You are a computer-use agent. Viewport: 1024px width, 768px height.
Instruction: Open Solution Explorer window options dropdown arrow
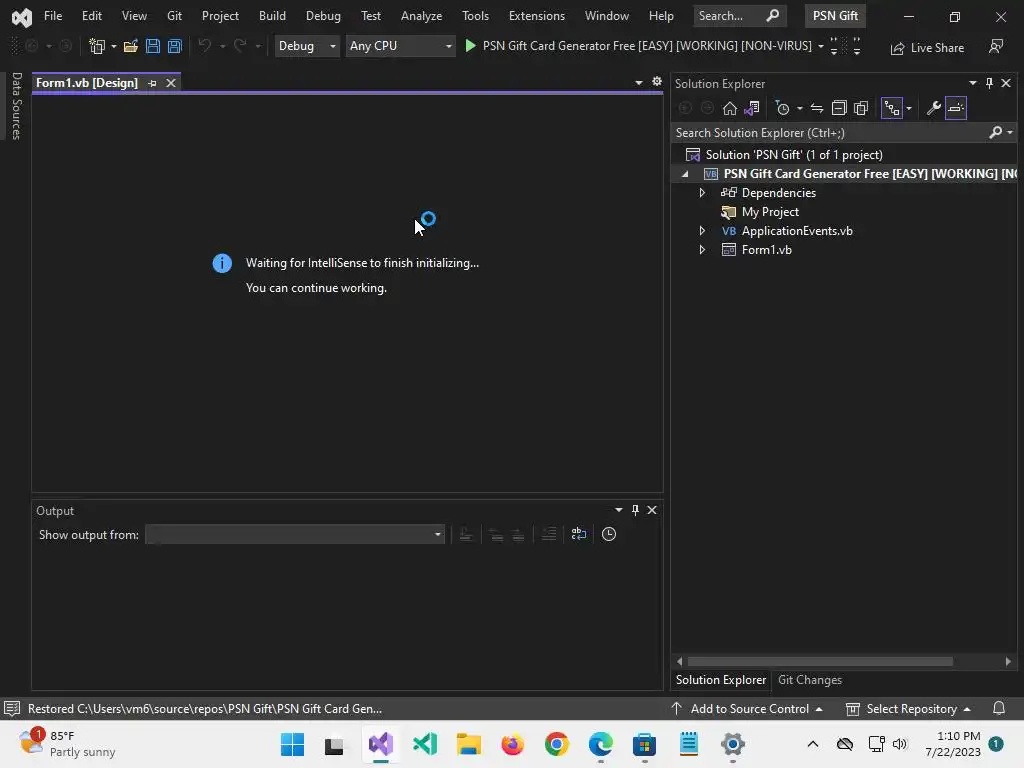[972, 83]
